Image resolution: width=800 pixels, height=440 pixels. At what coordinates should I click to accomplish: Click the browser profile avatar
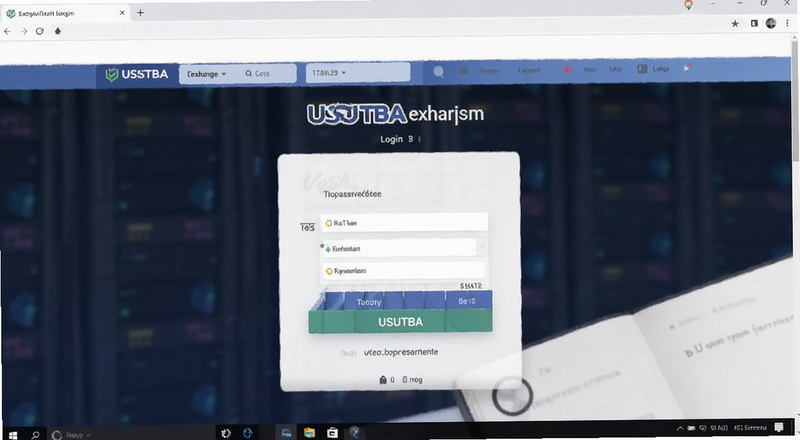(771, 23)
